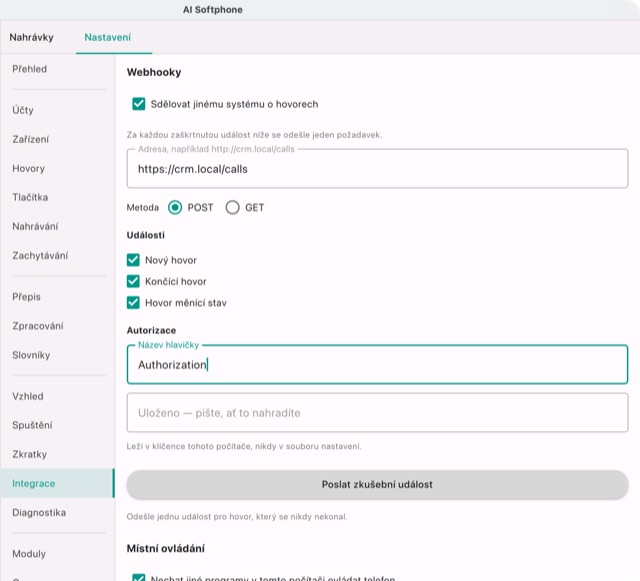Select Tlačítka in the sidebar
Viewport: 640px width, 581px height.
(30, 198)
